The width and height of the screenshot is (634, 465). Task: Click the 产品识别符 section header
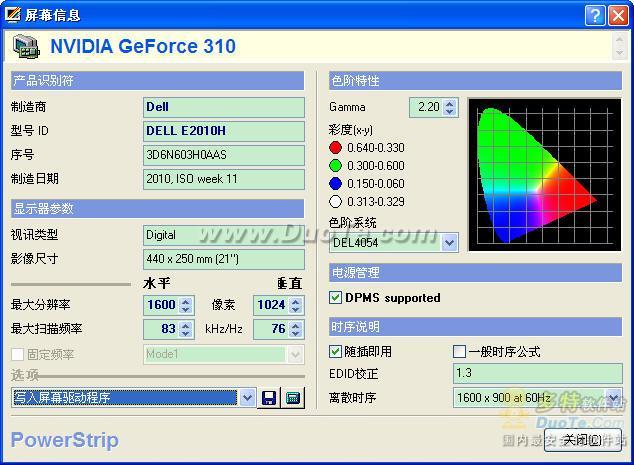[157, 80]
